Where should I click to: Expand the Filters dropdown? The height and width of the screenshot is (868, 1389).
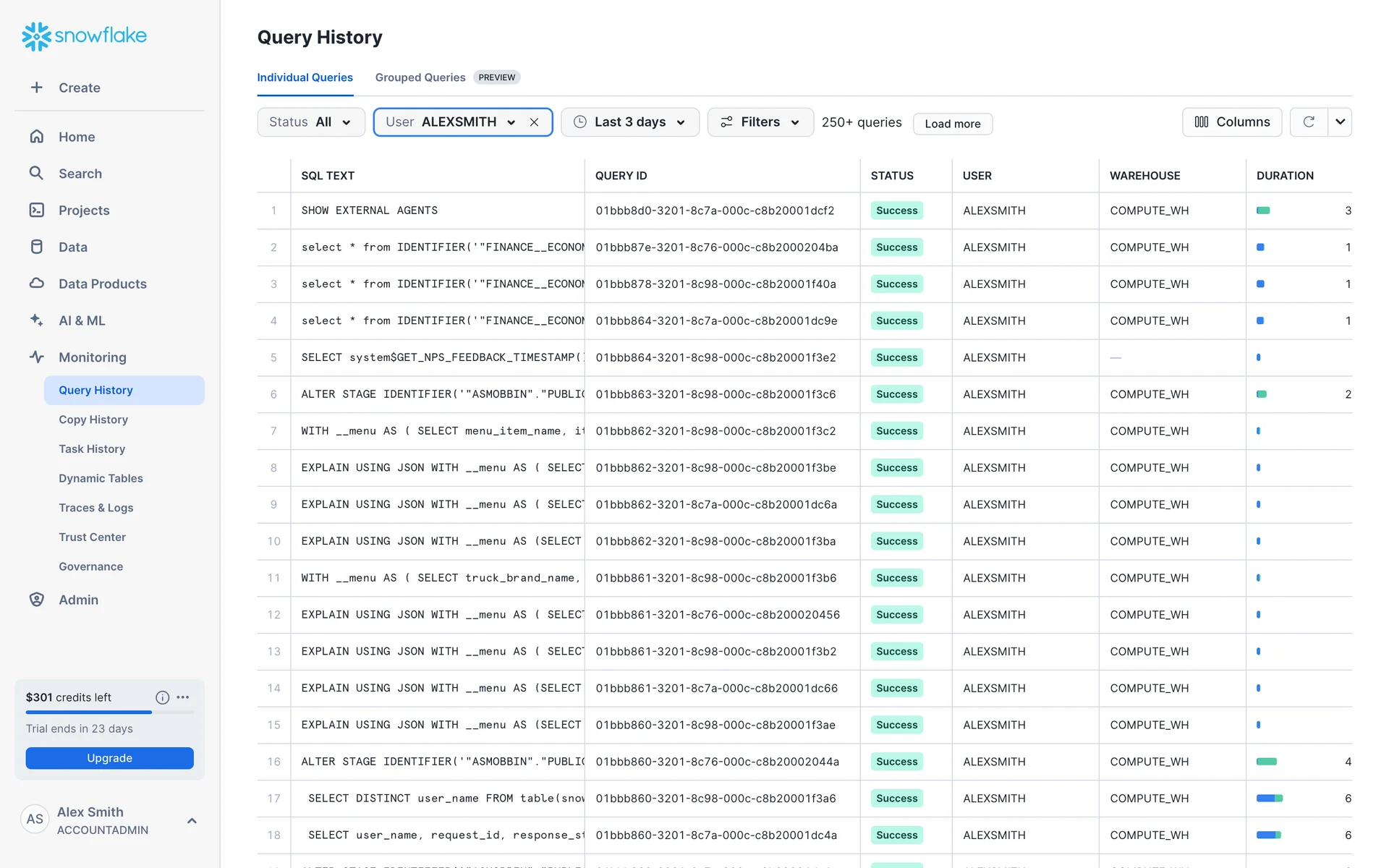click(760, 122)
